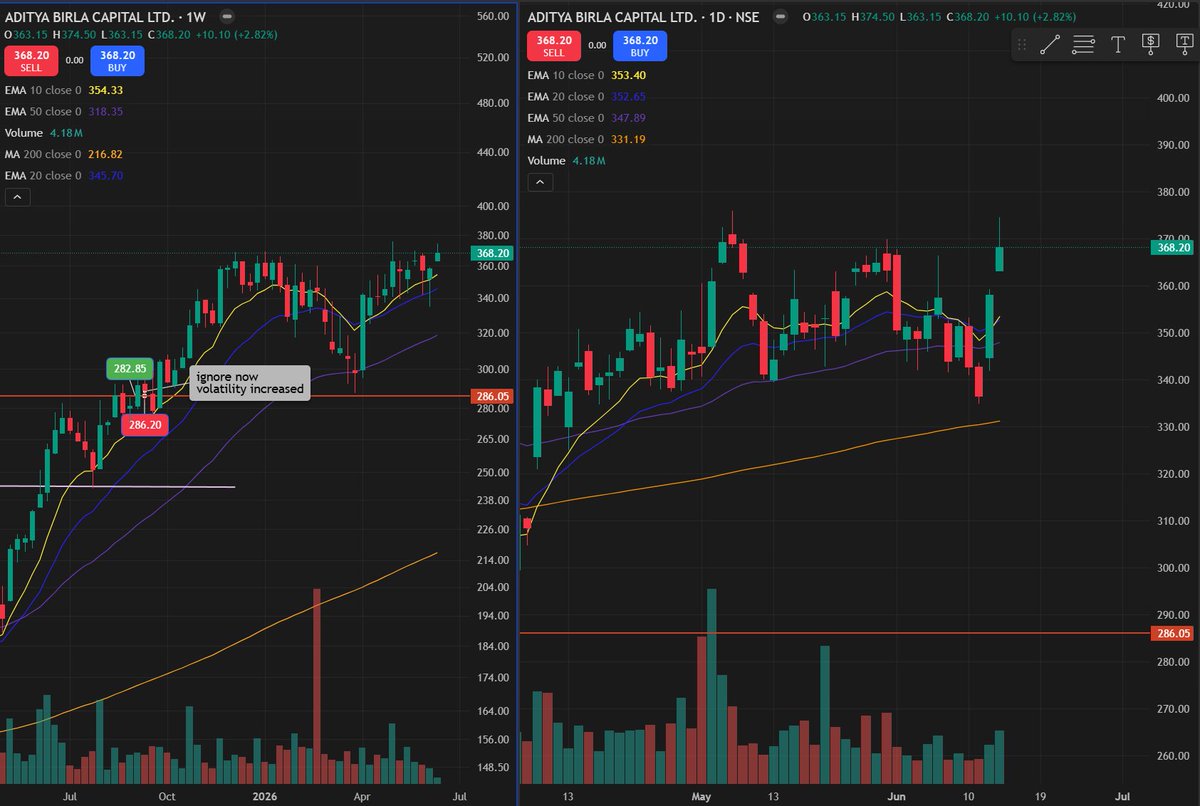Click current price tag 368.20 on weekly axis
The height and width of the screenshot is (806, 1200).
[494, 254]
